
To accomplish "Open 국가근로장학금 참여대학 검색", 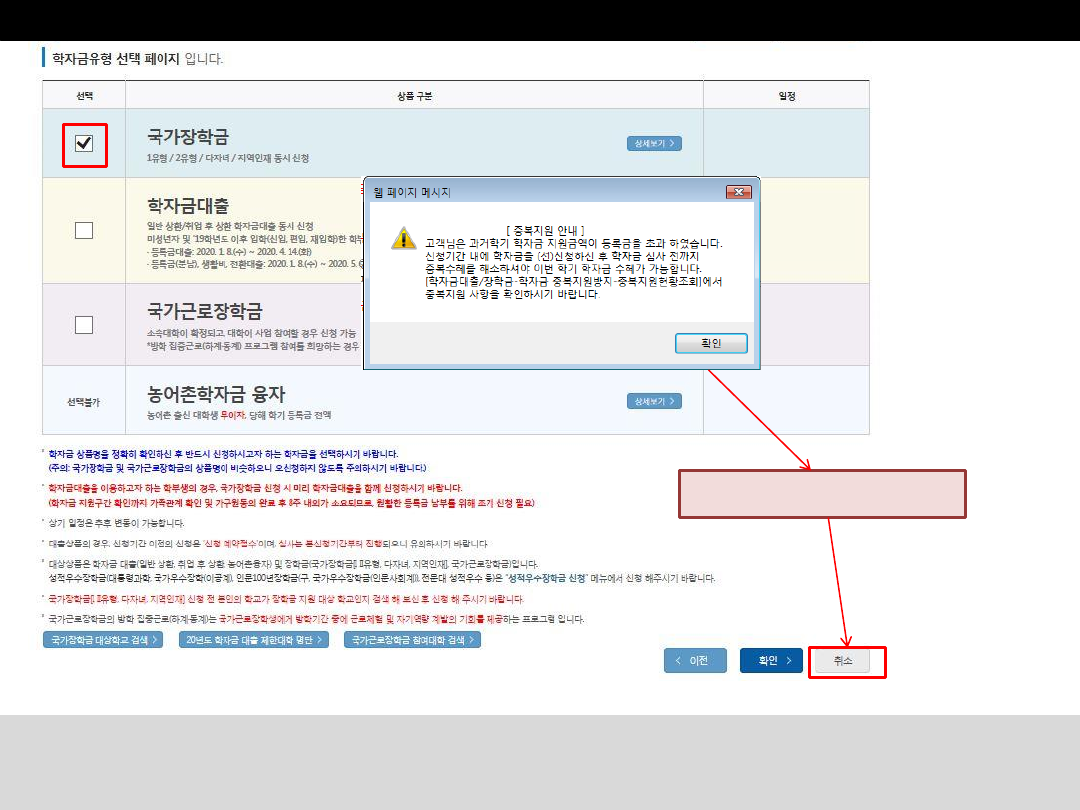I will pyautogui.click(x=412, y=640).
